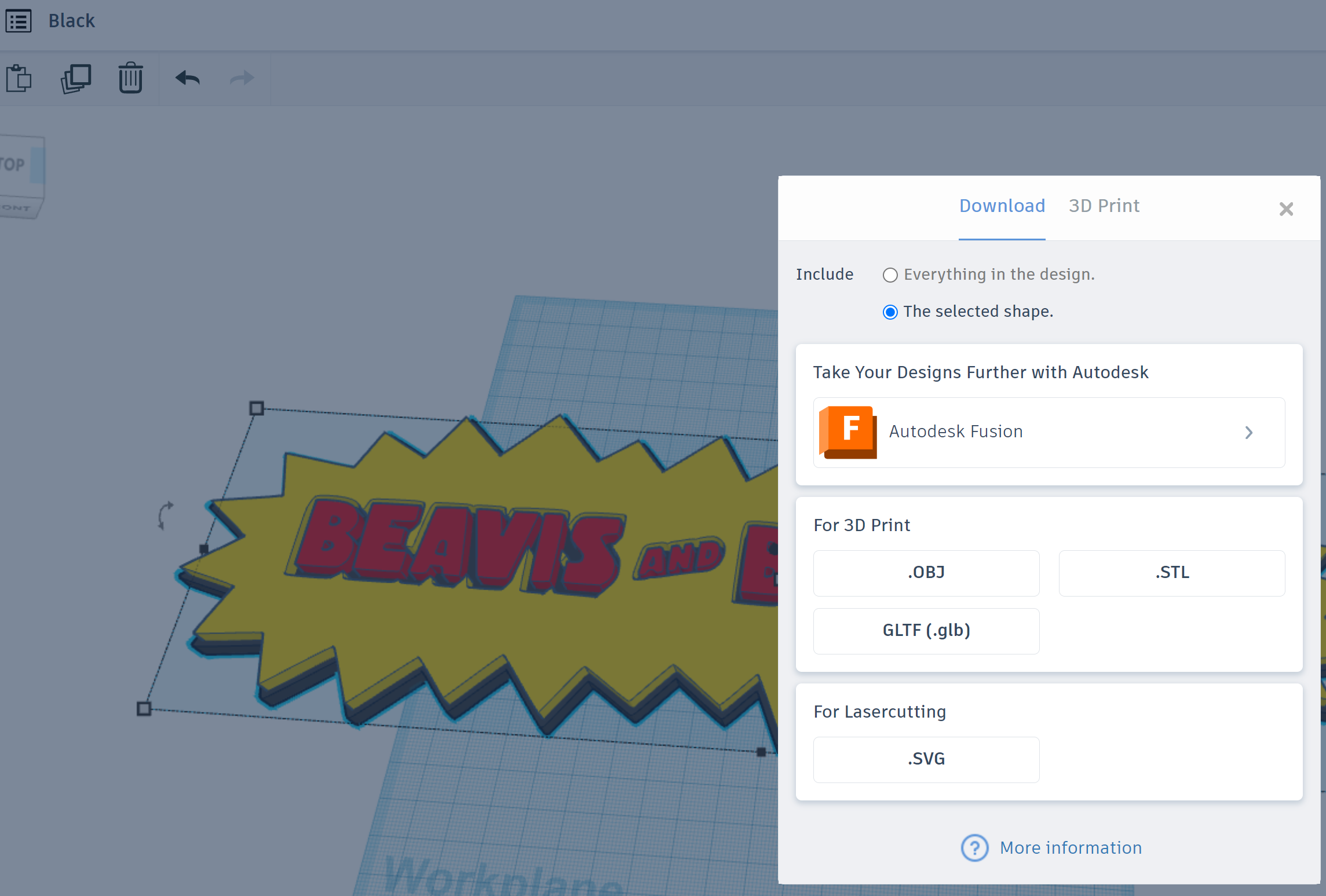Viewport: 1326px width, 896px height.
Task: Click the Autodesk Fusion app icon
Action: (x=849, y=432)
